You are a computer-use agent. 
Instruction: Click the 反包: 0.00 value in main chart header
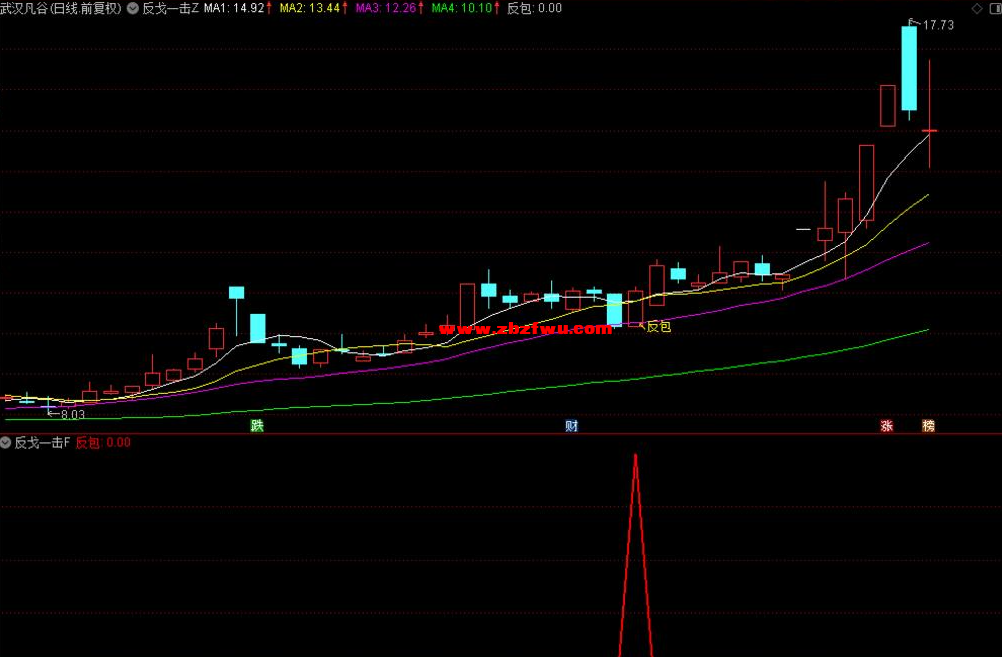(534, 8)
